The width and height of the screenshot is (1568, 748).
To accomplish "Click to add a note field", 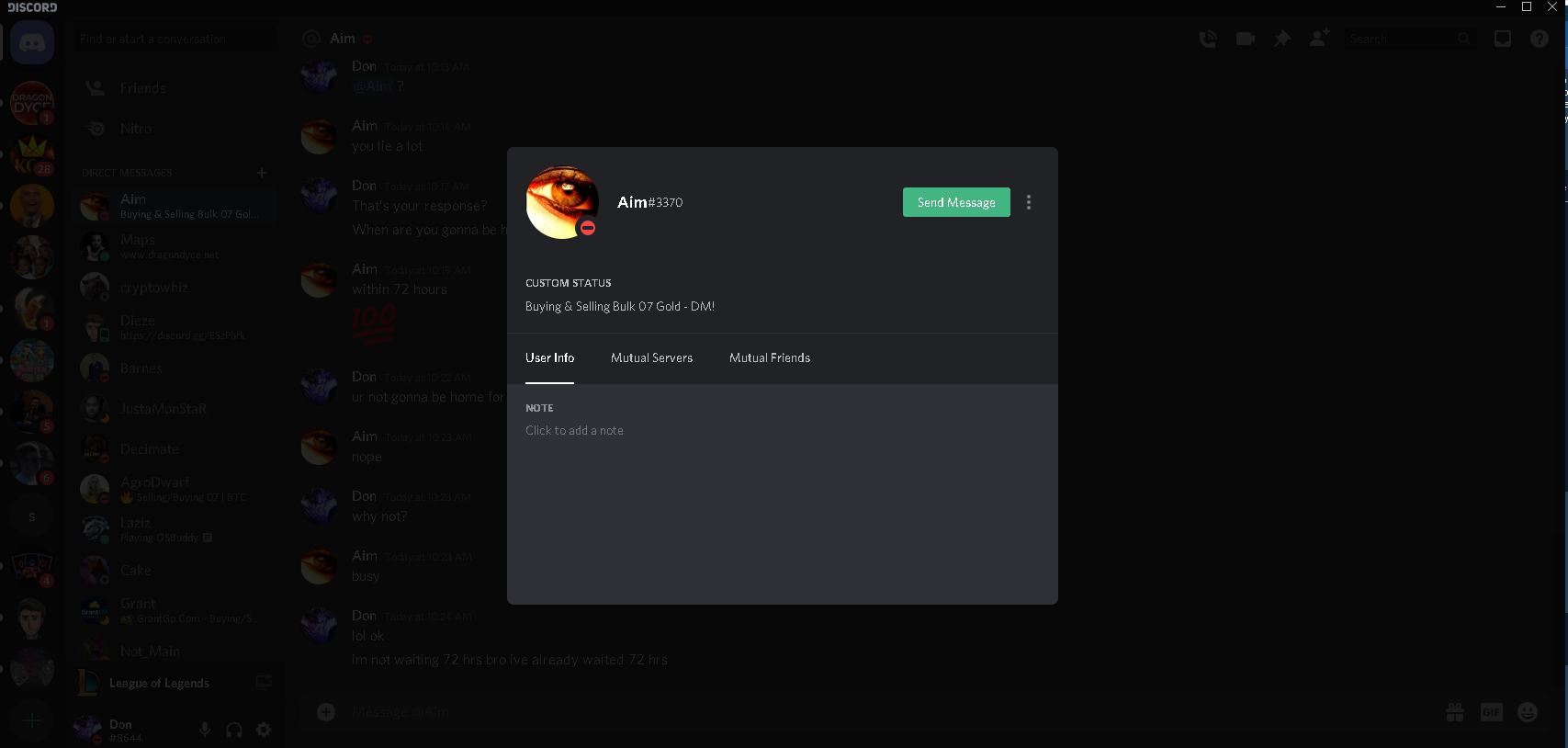I will pos(574,430).
